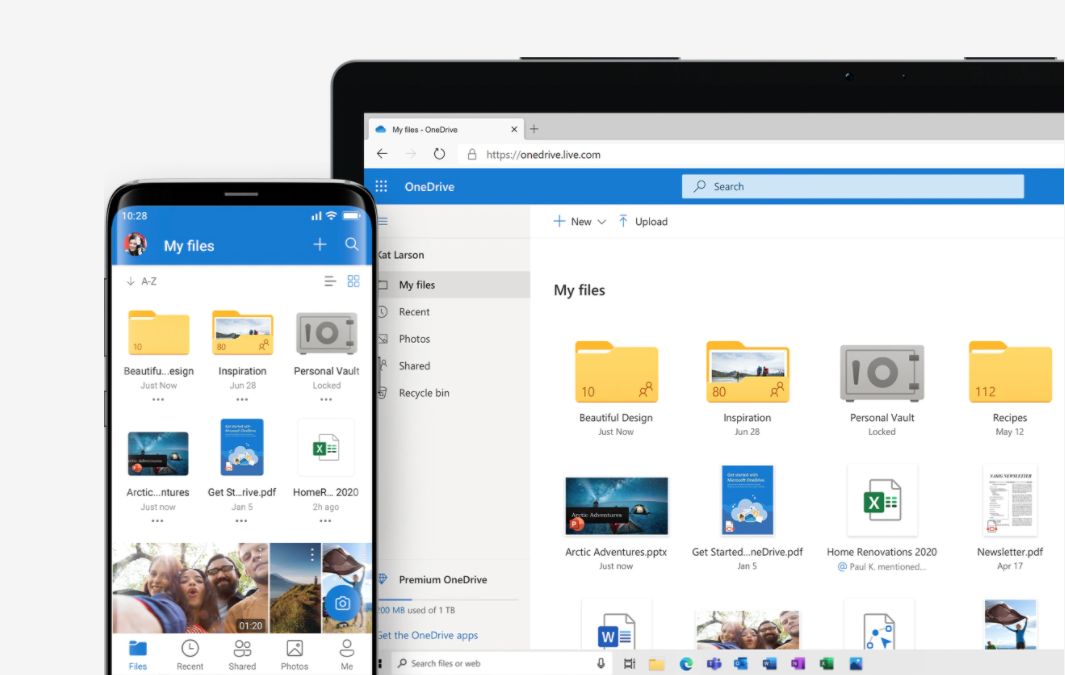This screenshot has height=675, width=1065.
Task: Switch phone app to grid view
Action: [353, 281]
